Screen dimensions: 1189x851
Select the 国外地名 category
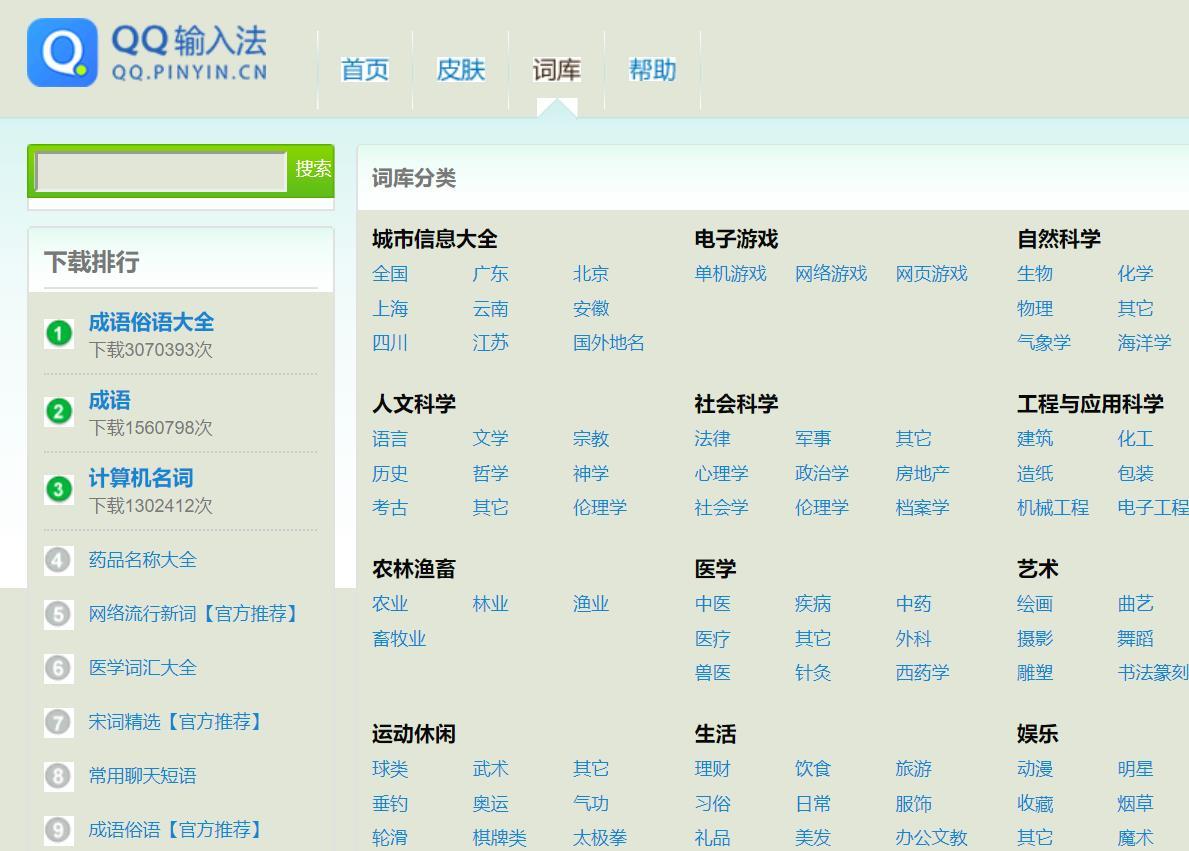click(609, 343)
